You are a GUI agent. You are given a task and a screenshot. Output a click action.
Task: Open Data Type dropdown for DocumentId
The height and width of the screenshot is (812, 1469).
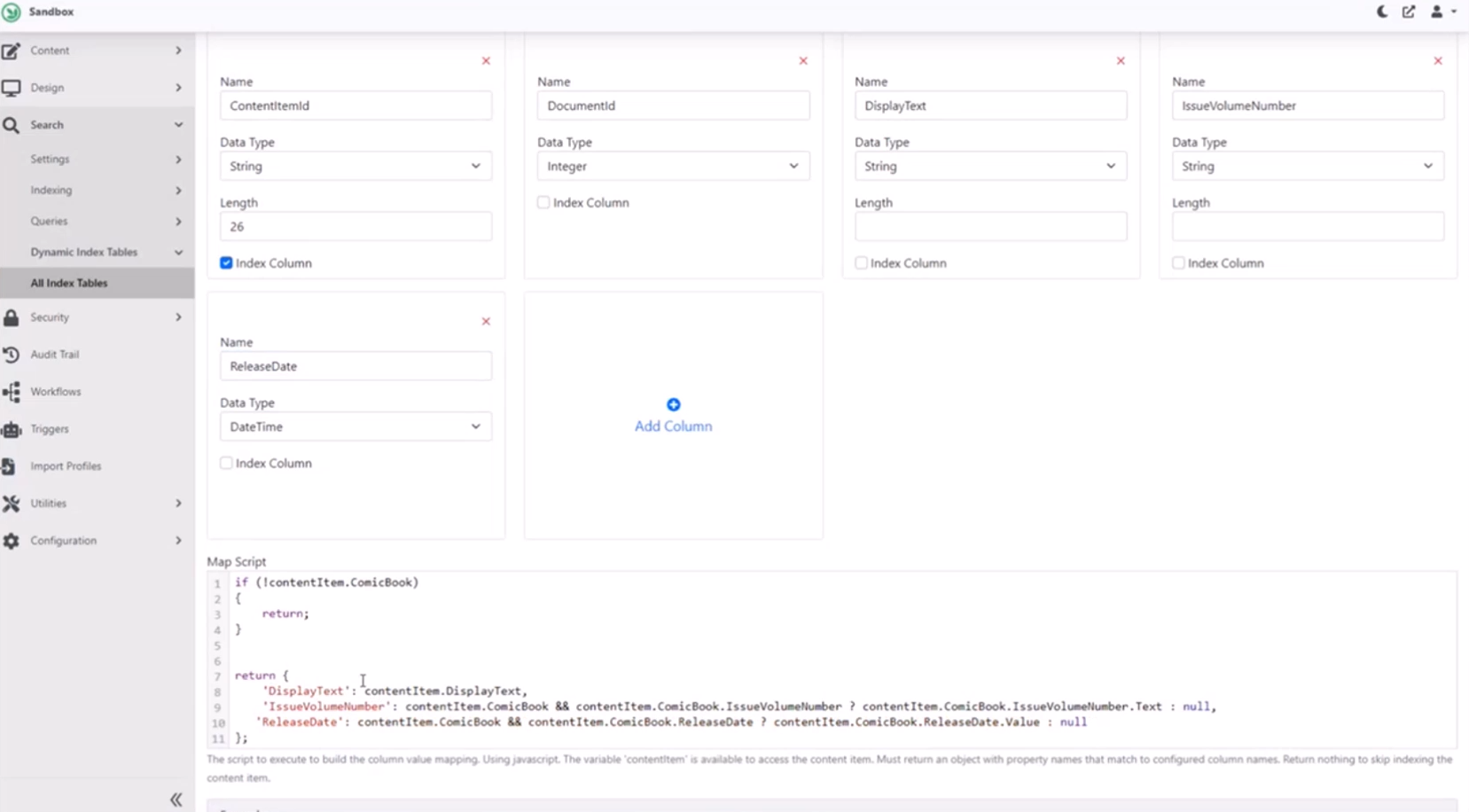[673, 166]
